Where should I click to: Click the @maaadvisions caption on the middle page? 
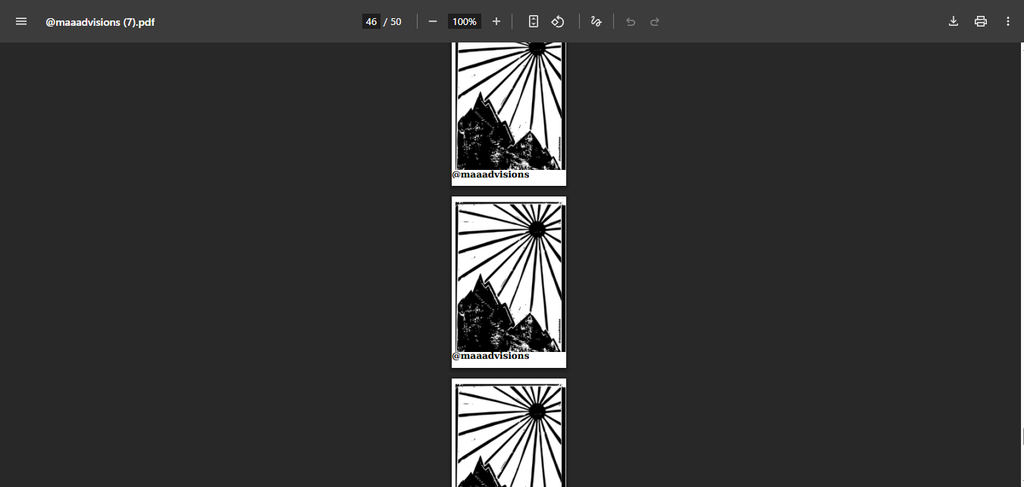491,356
